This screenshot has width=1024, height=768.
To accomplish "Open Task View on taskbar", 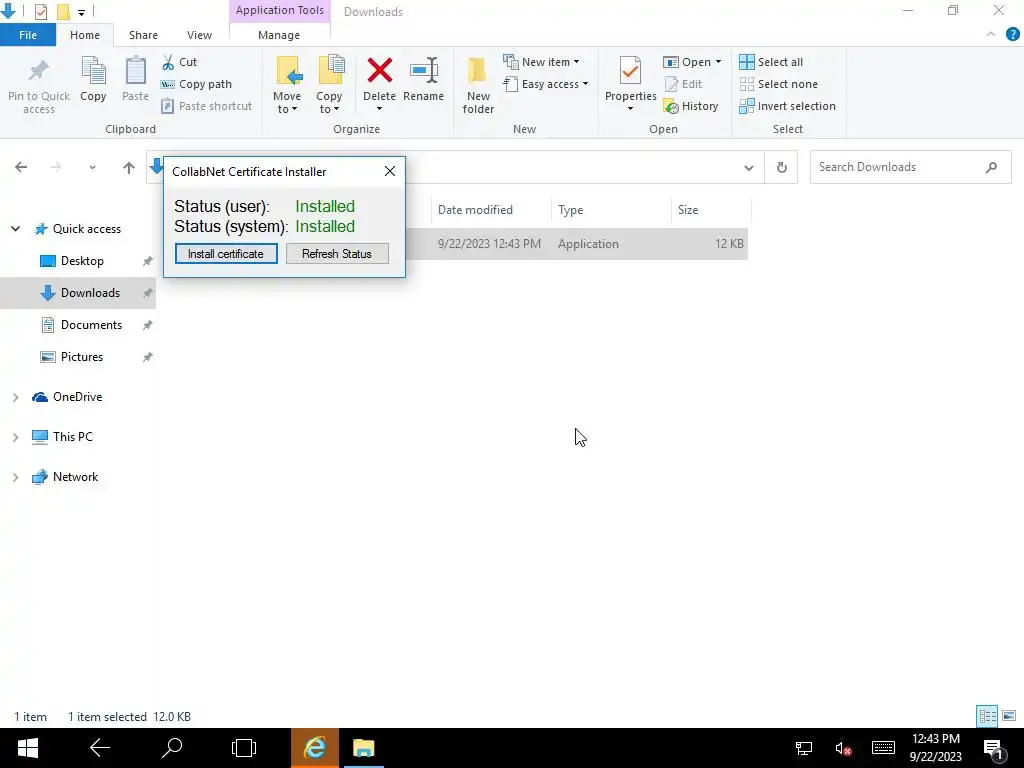I will coord(244,748).
